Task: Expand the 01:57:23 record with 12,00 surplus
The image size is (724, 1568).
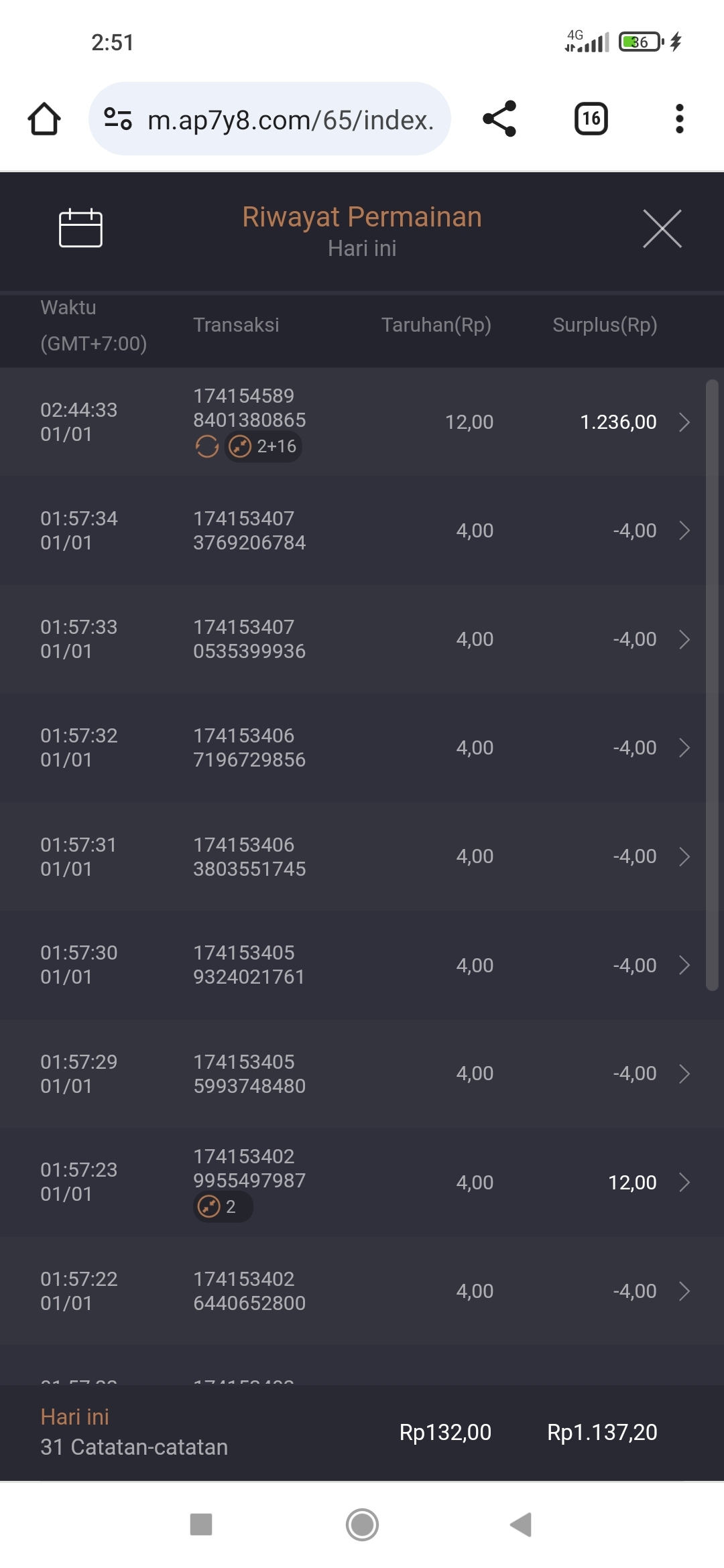Action: click(x=684, y=1183)
